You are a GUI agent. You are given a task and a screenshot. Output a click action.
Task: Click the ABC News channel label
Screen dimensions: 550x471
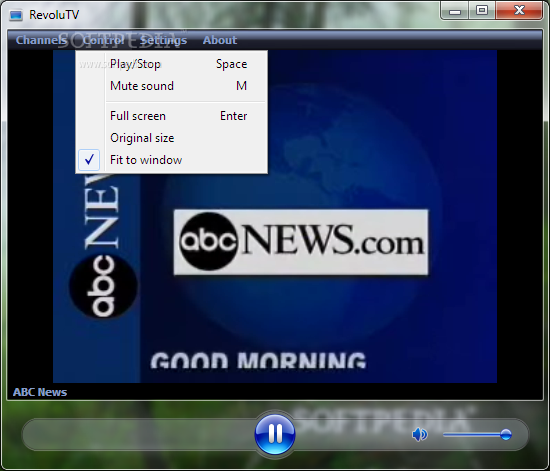(40, 392)
